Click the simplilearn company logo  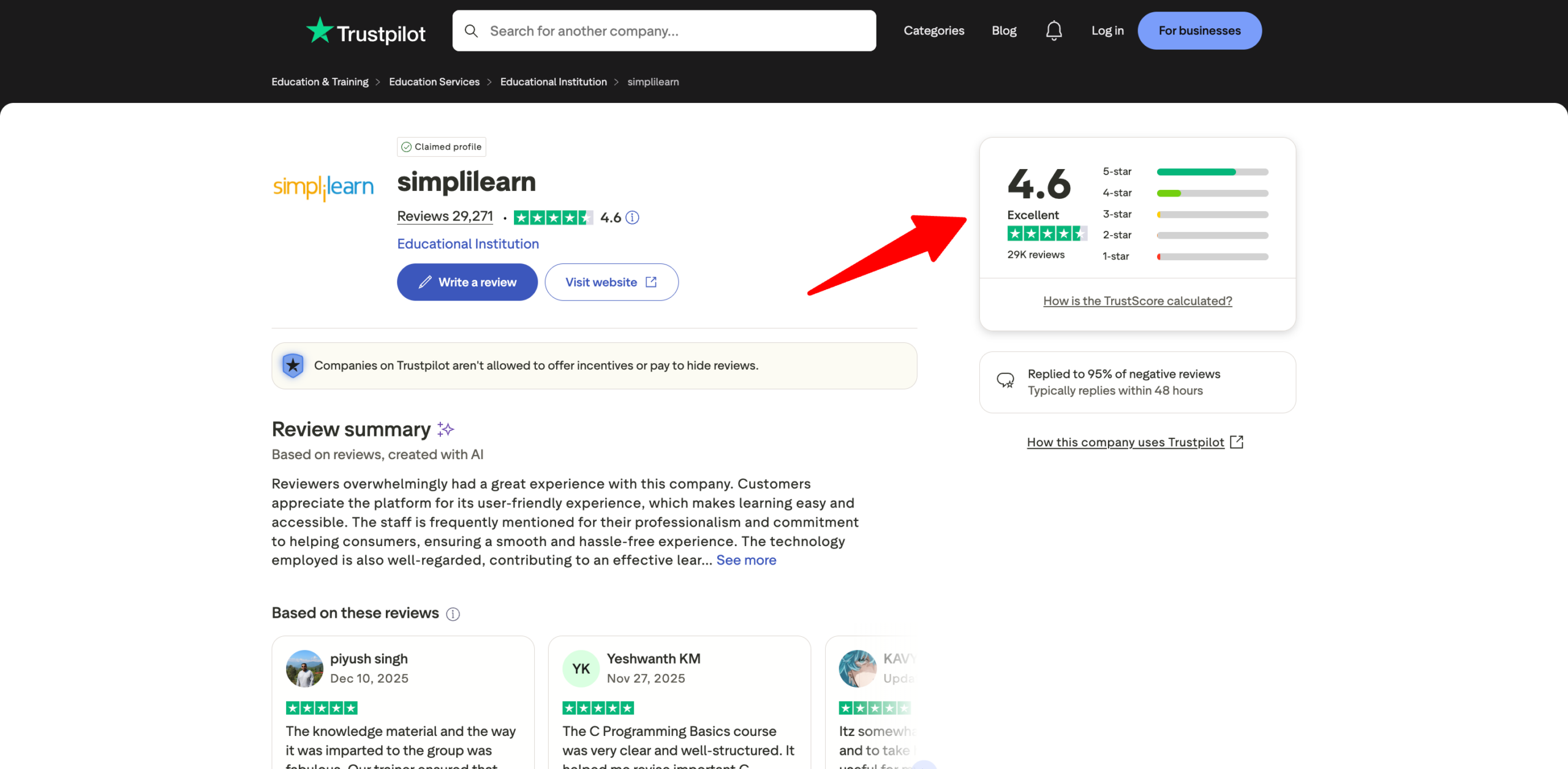click(x=323, y=186)
